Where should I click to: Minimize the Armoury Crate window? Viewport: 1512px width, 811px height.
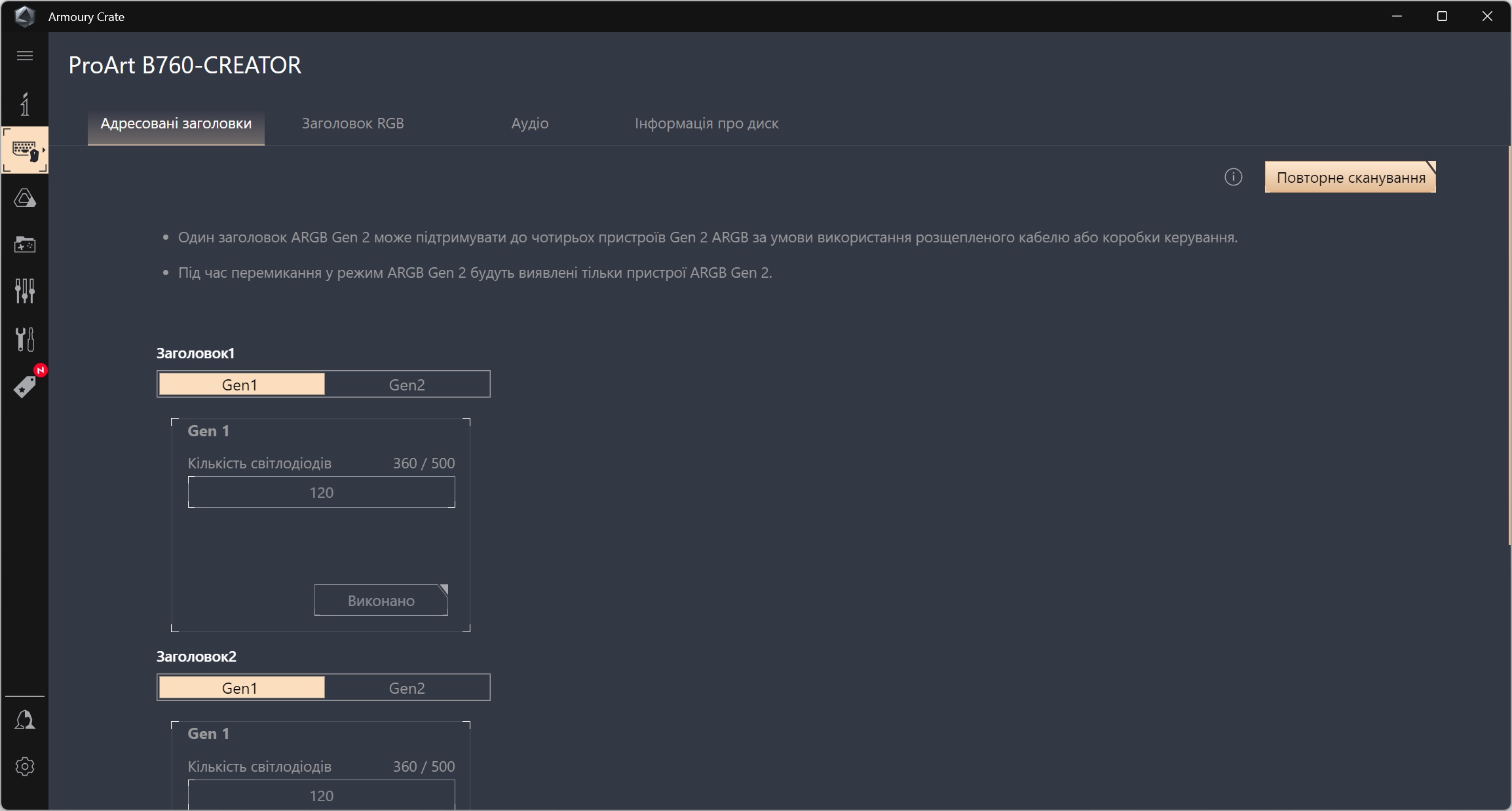click(1397, 16)
